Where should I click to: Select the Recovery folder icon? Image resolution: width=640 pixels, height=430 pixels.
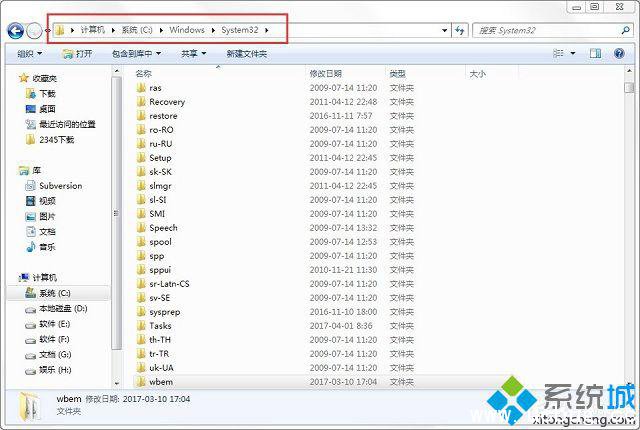pyautogui.click(x=141, y=102)
